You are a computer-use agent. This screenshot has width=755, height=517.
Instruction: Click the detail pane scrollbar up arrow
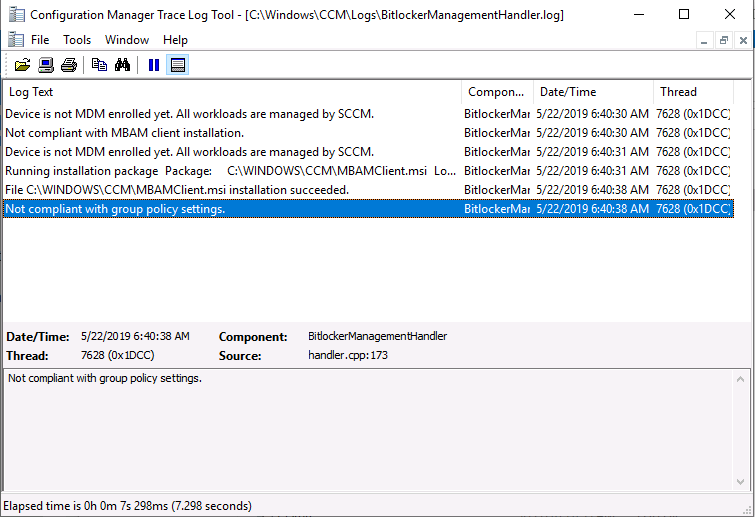pyautogui.click(x=741, y=380)
